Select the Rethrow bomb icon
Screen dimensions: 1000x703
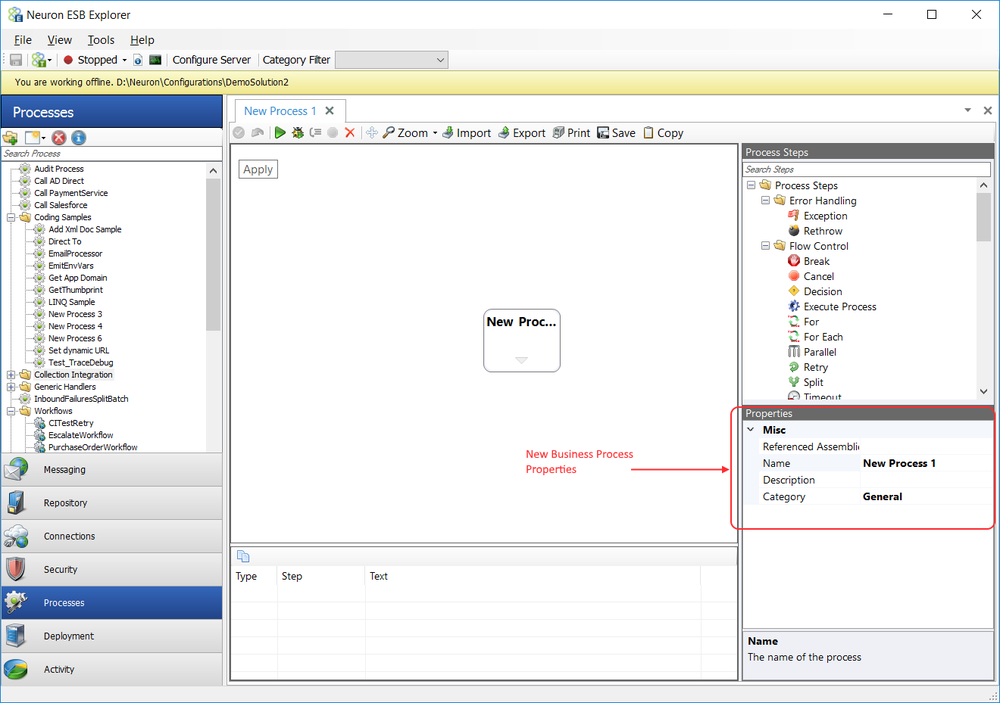point(793,231)
